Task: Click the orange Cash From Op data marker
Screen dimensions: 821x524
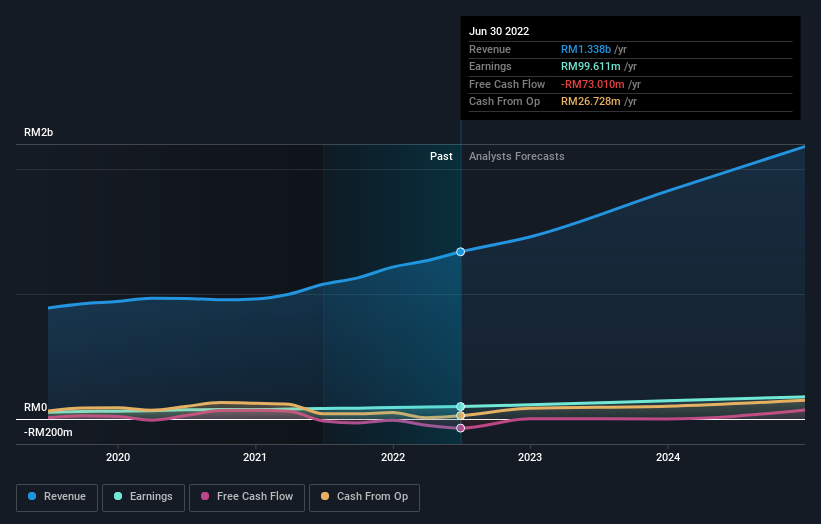Action: [460, 416]
